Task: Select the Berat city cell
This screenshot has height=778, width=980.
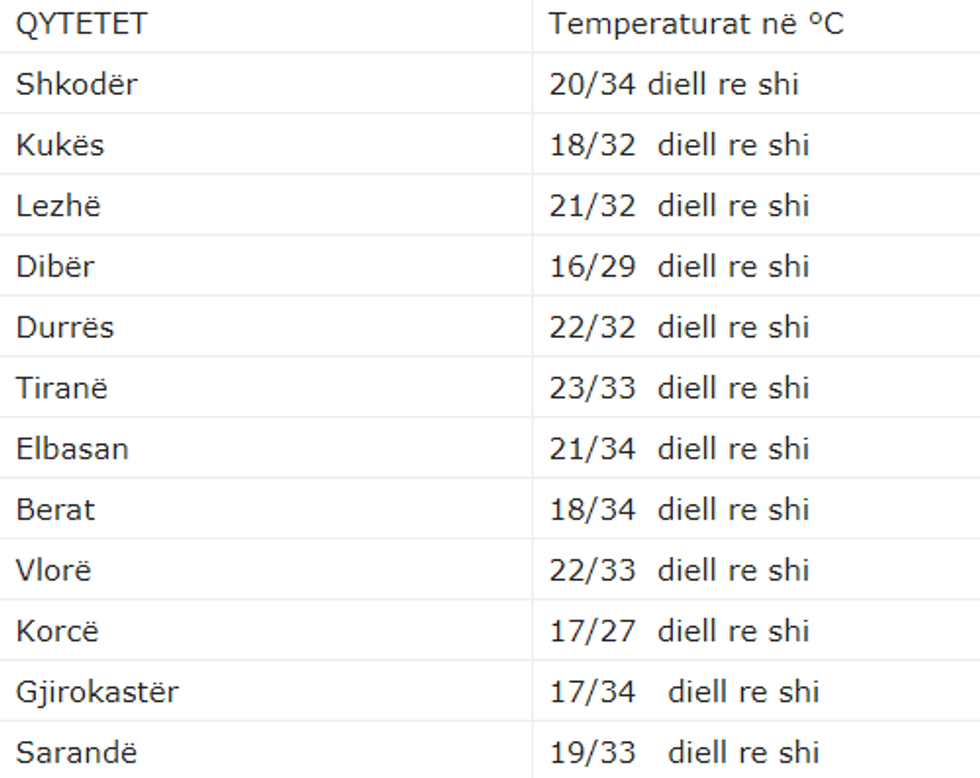Action: [x=55, y=510]
